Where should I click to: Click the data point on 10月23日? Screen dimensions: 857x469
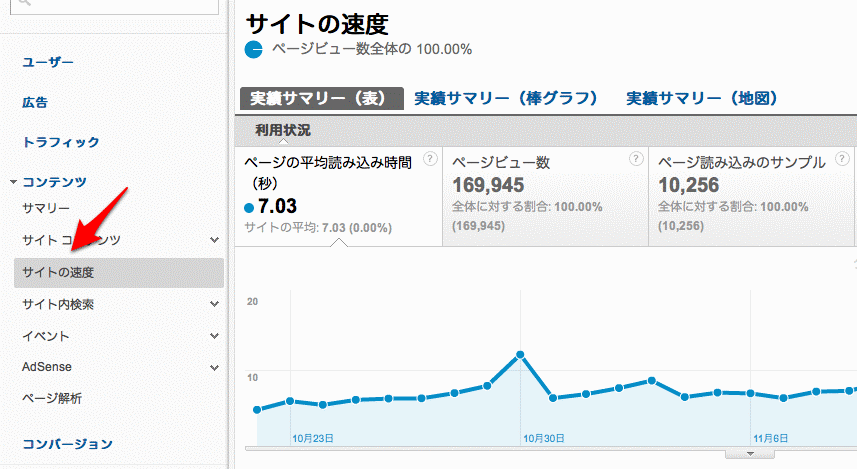[290, 401]
